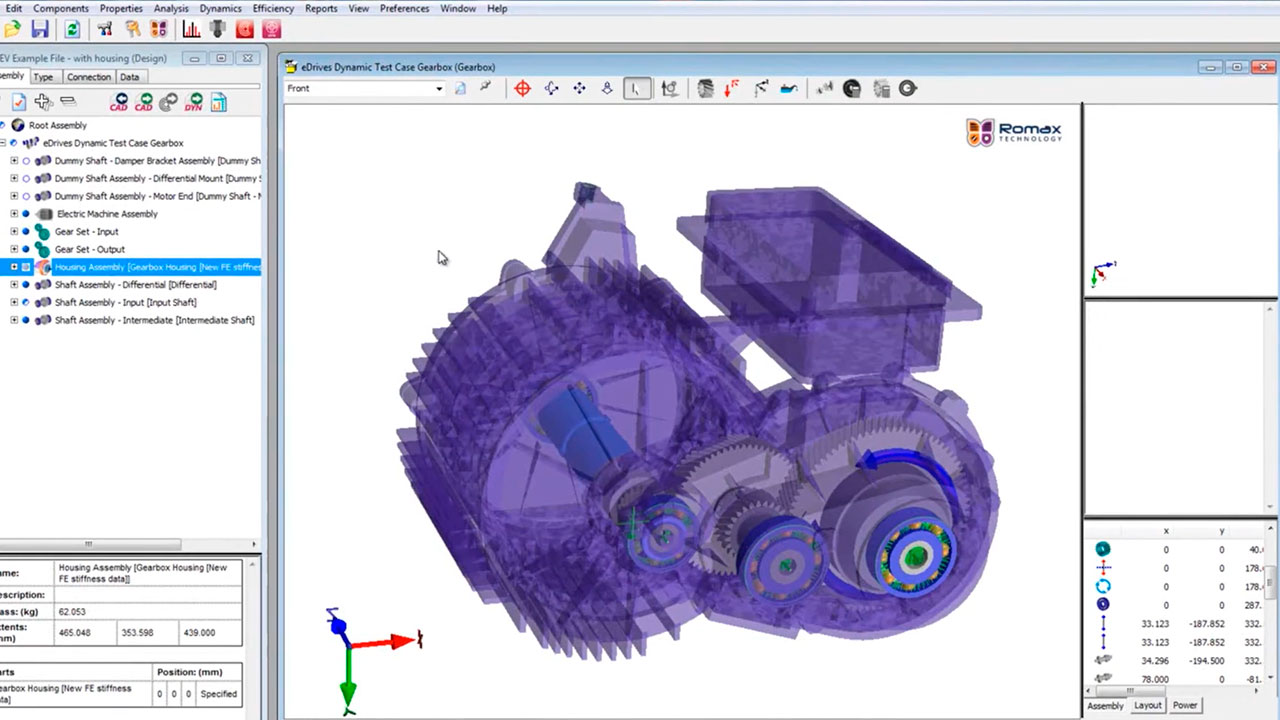1280x720 pixels.
Task: Open the Dynamics menu
Action: pyautogui.click(x=220, y=8)
